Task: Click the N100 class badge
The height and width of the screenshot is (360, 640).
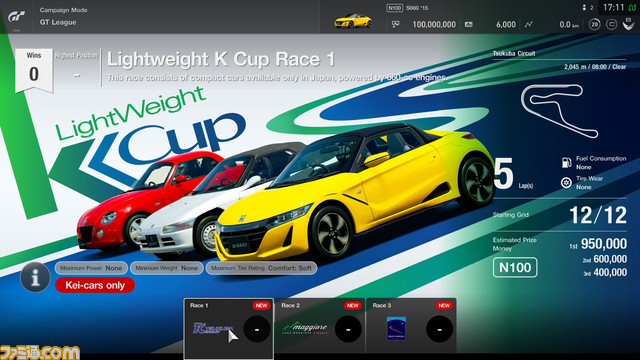Action: [x=515, y=268]
